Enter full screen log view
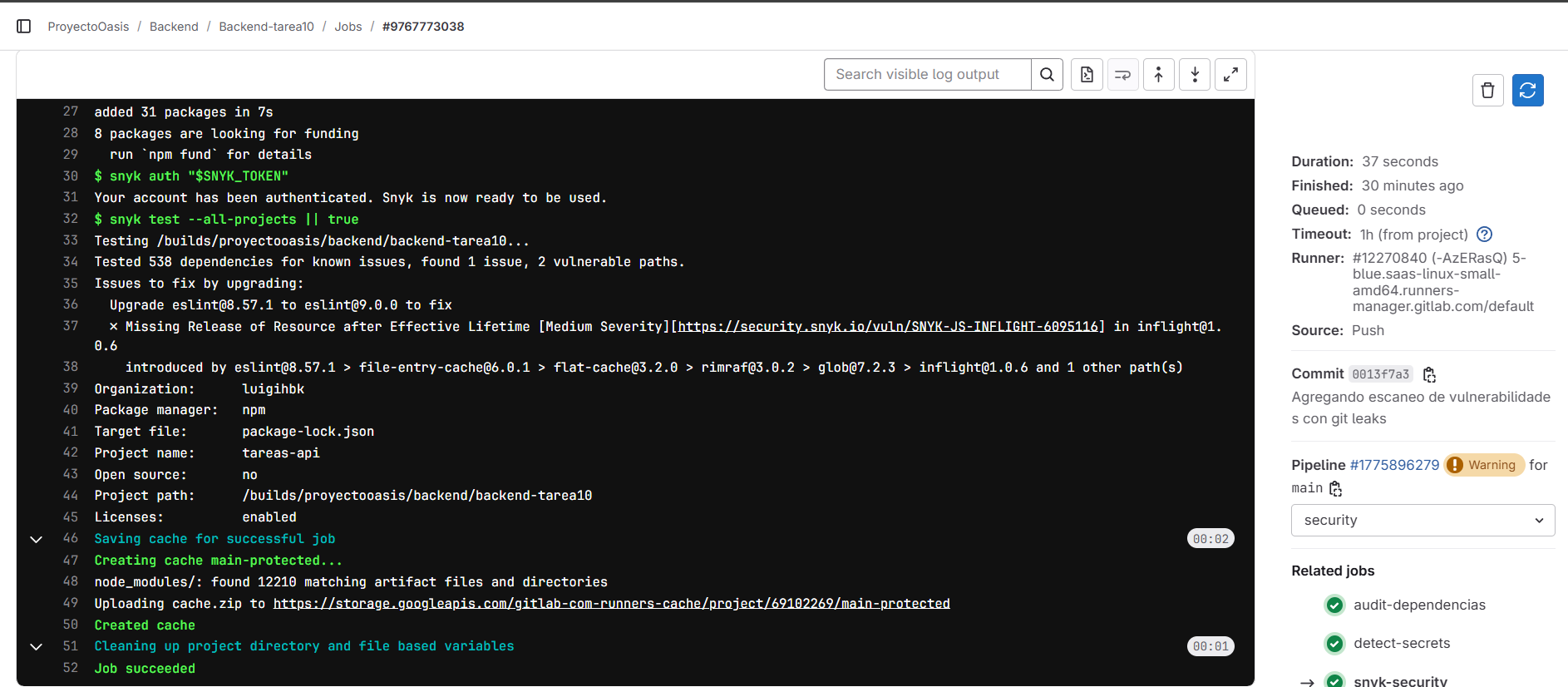This screenshot has height=687, width=1568. click(1230, 75)
